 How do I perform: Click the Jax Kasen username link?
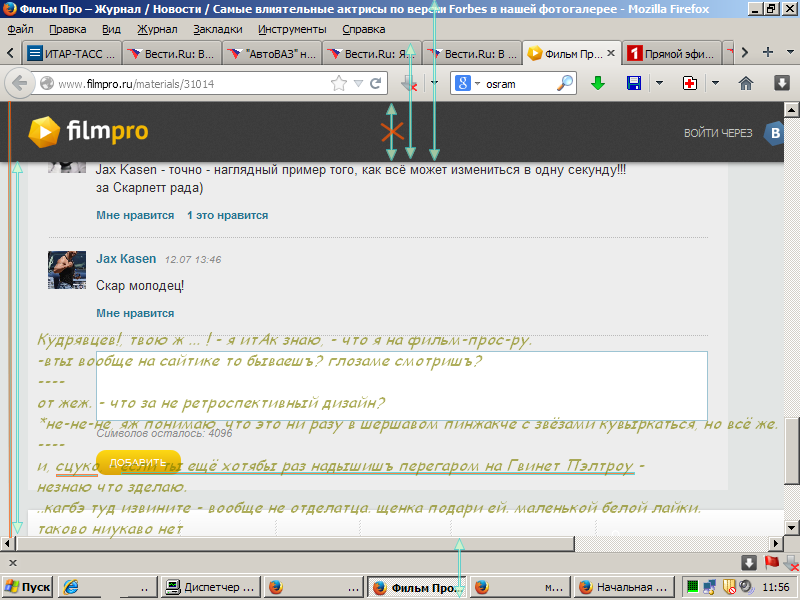[126, 259]
